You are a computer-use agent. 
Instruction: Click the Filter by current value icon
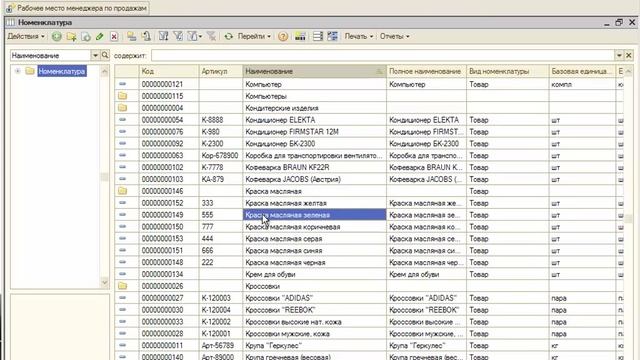(x=178, y=37)
